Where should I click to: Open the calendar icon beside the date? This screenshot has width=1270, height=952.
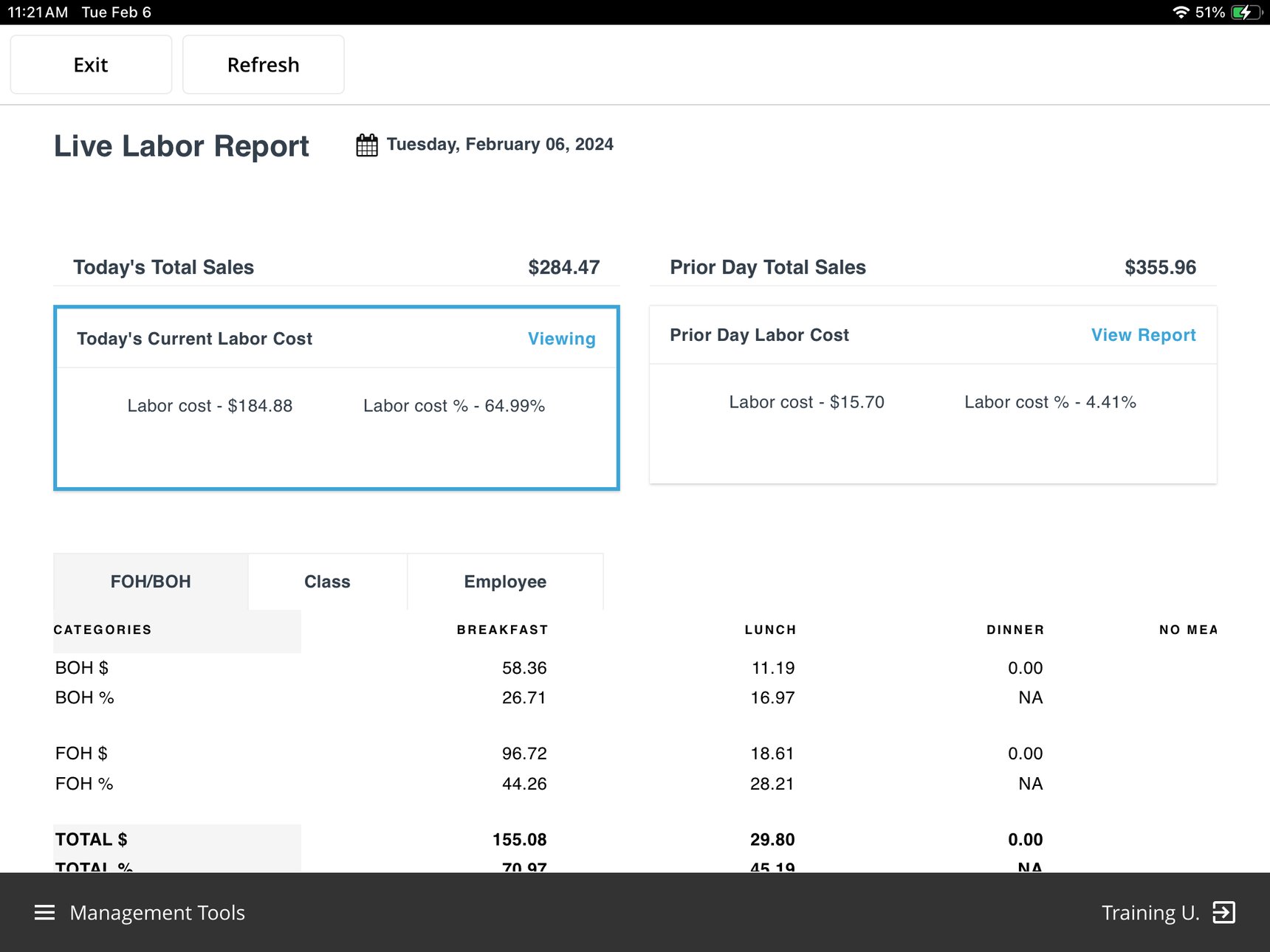pyautogui.click(x=366, y=145)
